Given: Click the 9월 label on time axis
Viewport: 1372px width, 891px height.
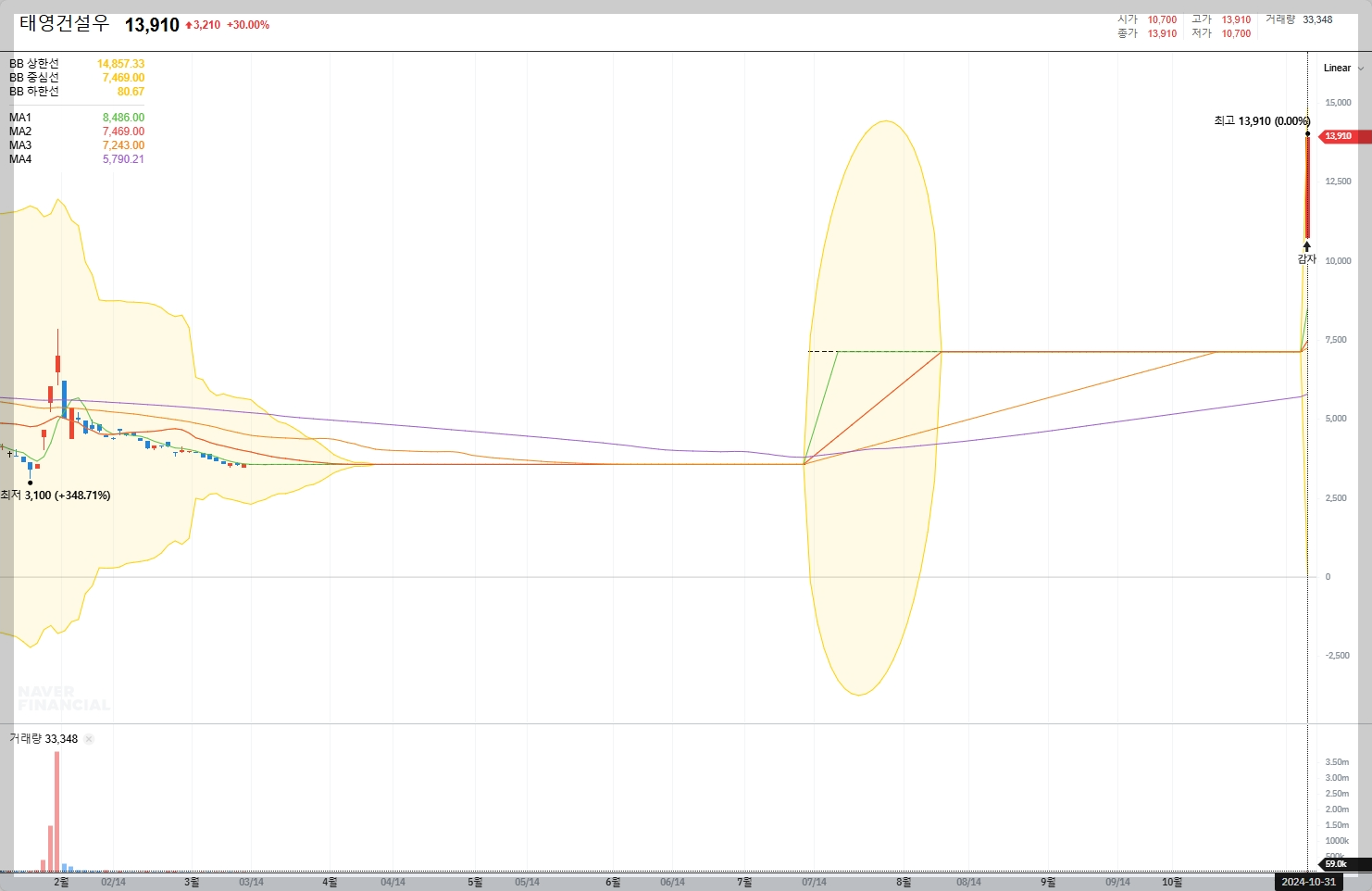Looking at the screenshot, I should coord(1048,882).
